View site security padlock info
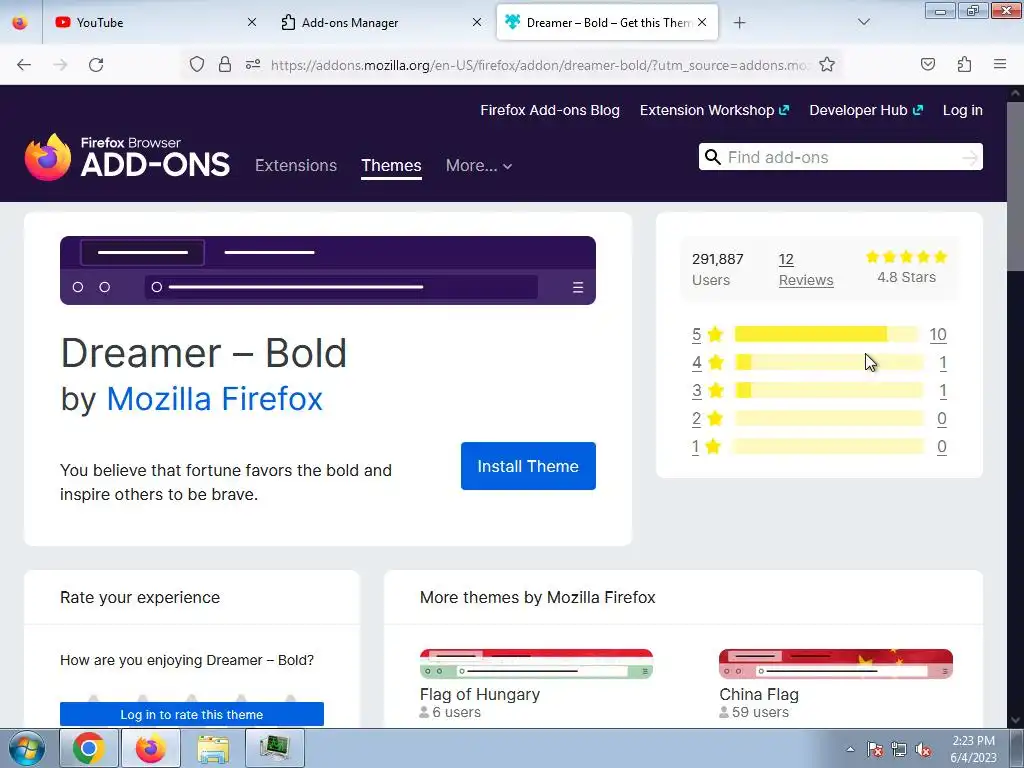The height and width of the screenshot is (768, 1024). [x=225, y=64]
